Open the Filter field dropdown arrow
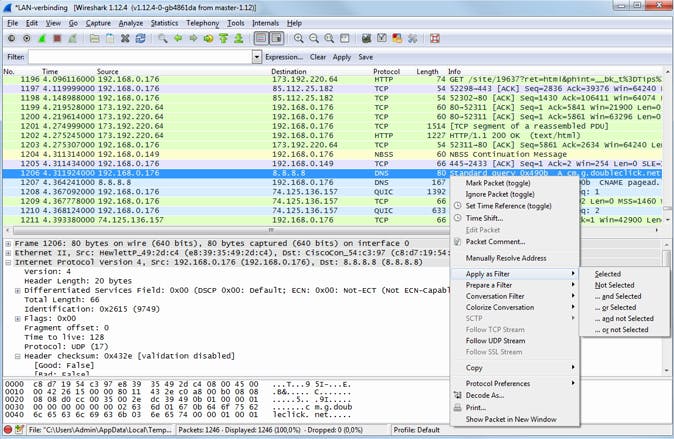The width and height of the screenshot is (674, 439). click(x=256, y=57)
